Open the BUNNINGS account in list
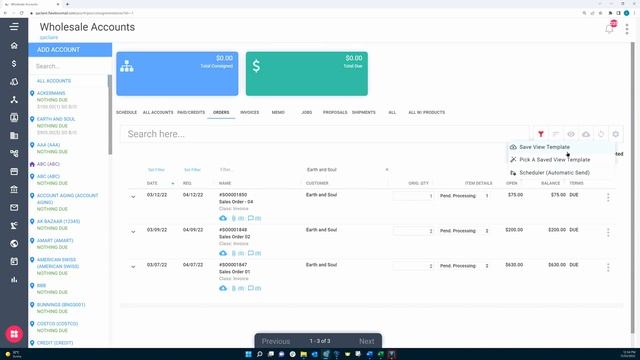The height and width of the screenshot is (360, 640). click(x=61, y=304)
